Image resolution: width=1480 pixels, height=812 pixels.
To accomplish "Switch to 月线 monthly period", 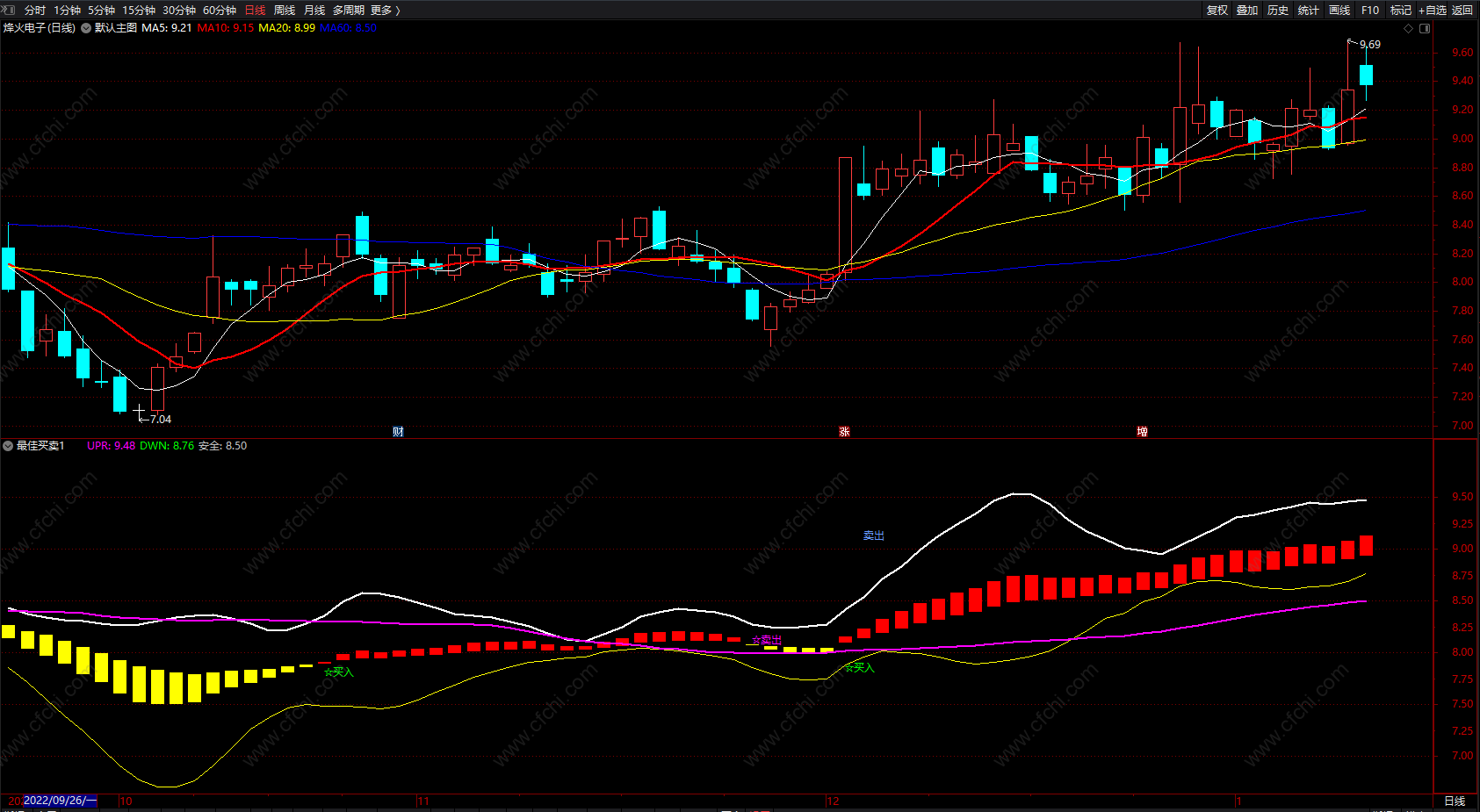I will tap(314, 10).
